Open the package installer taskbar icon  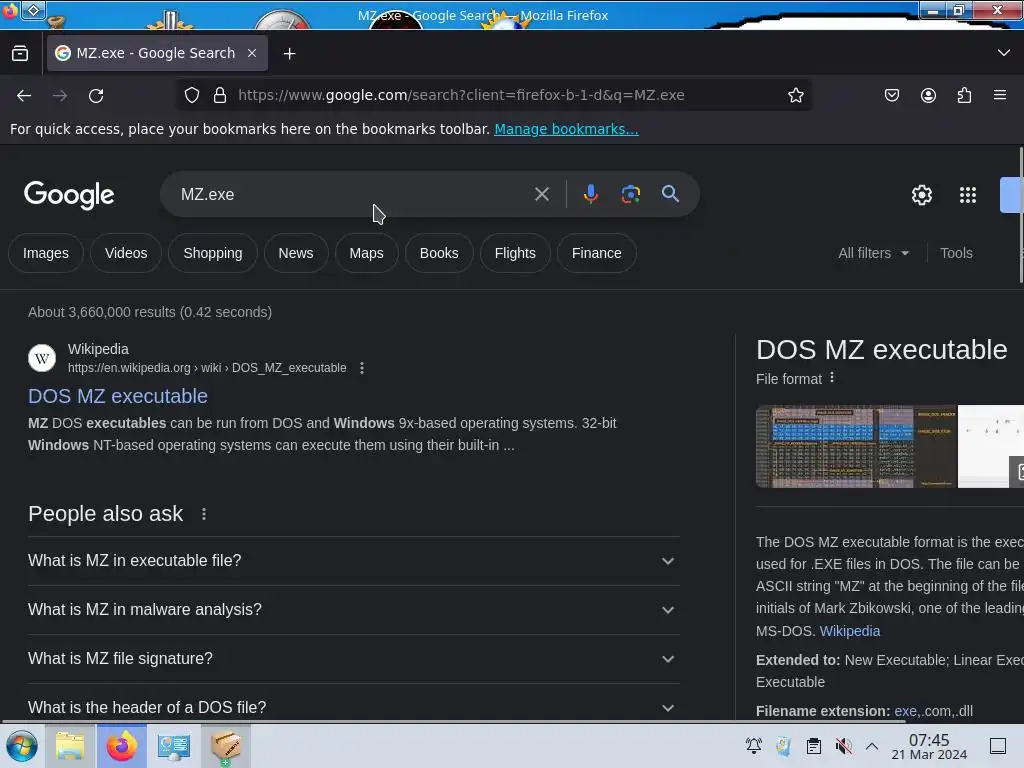[226, 746]
